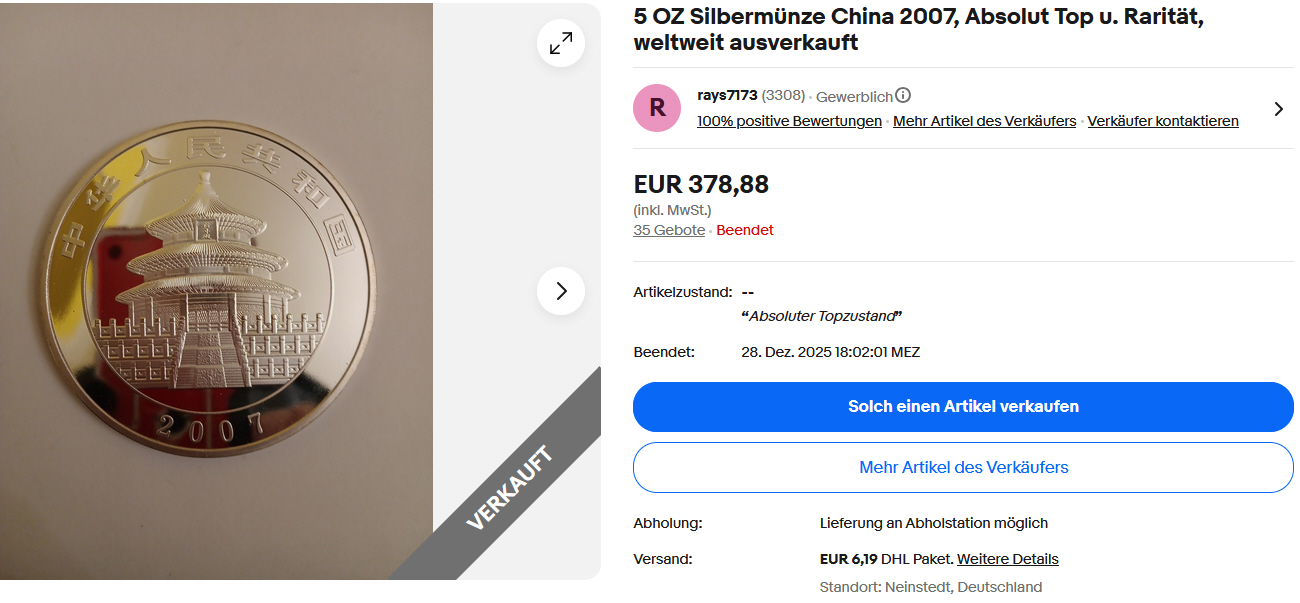
Task: Click the seller avatar letter R
Action: pos(657,108)
